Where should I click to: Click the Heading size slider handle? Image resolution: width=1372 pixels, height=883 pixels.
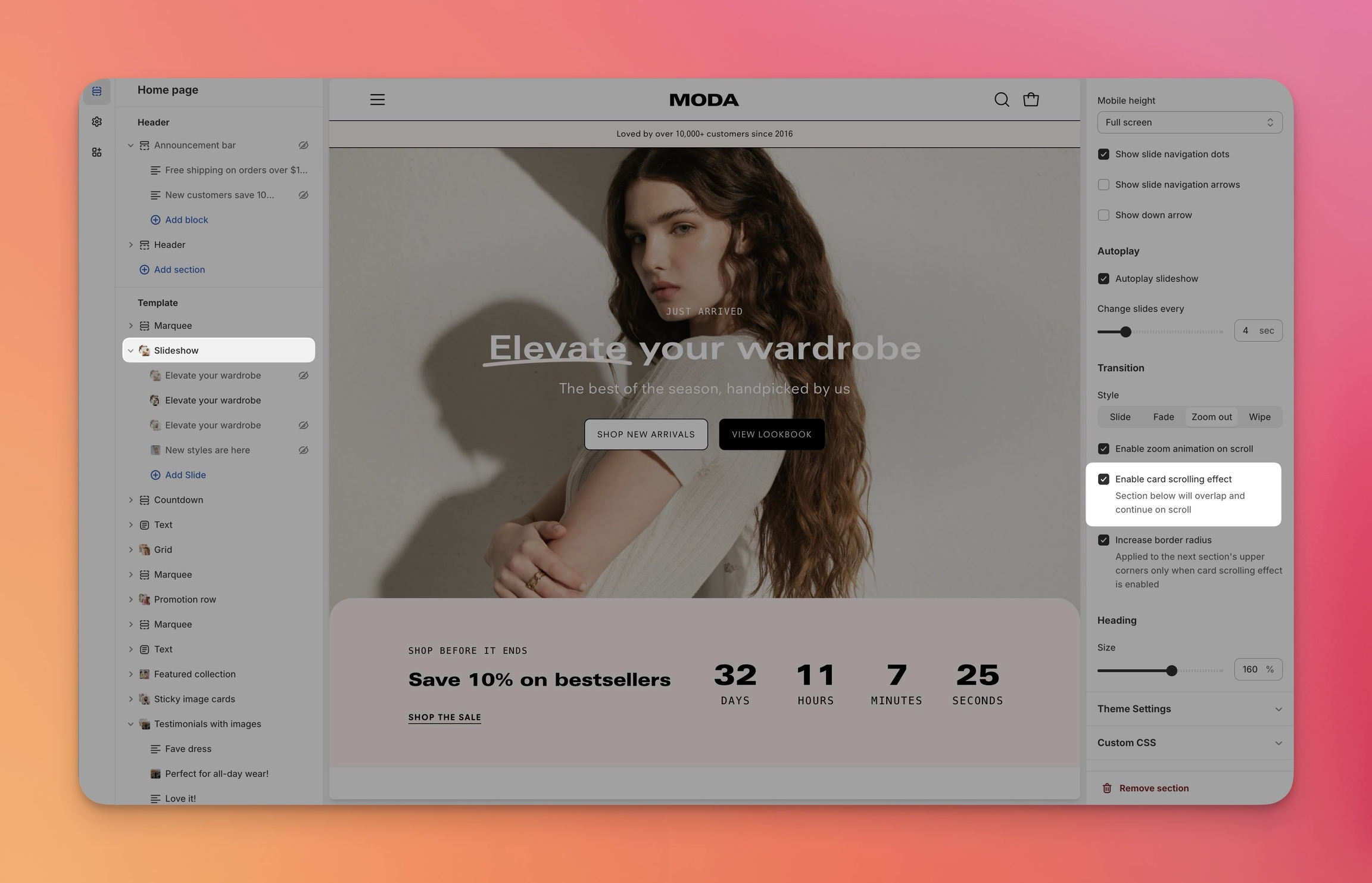(x=1171, y=671)
